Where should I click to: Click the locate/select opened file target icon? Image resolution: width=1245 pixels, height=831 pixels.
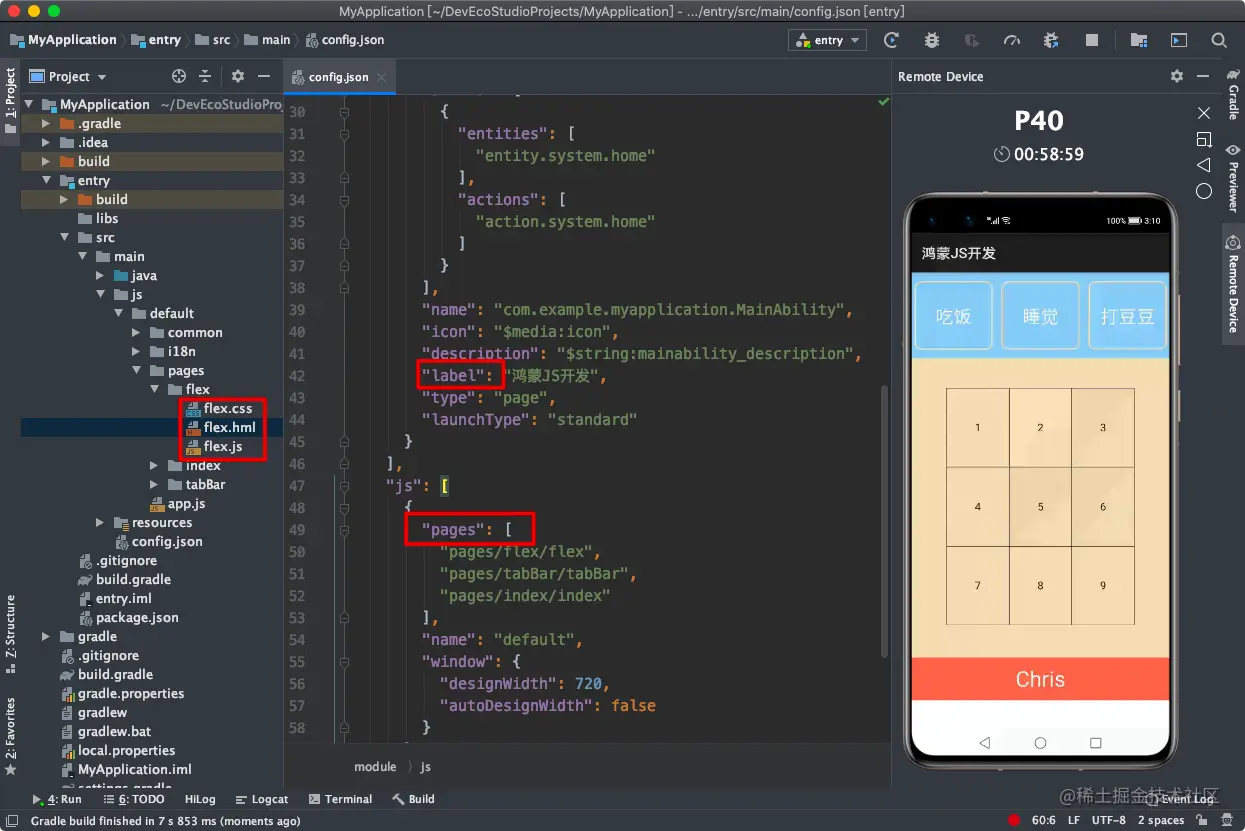(179, 76)
